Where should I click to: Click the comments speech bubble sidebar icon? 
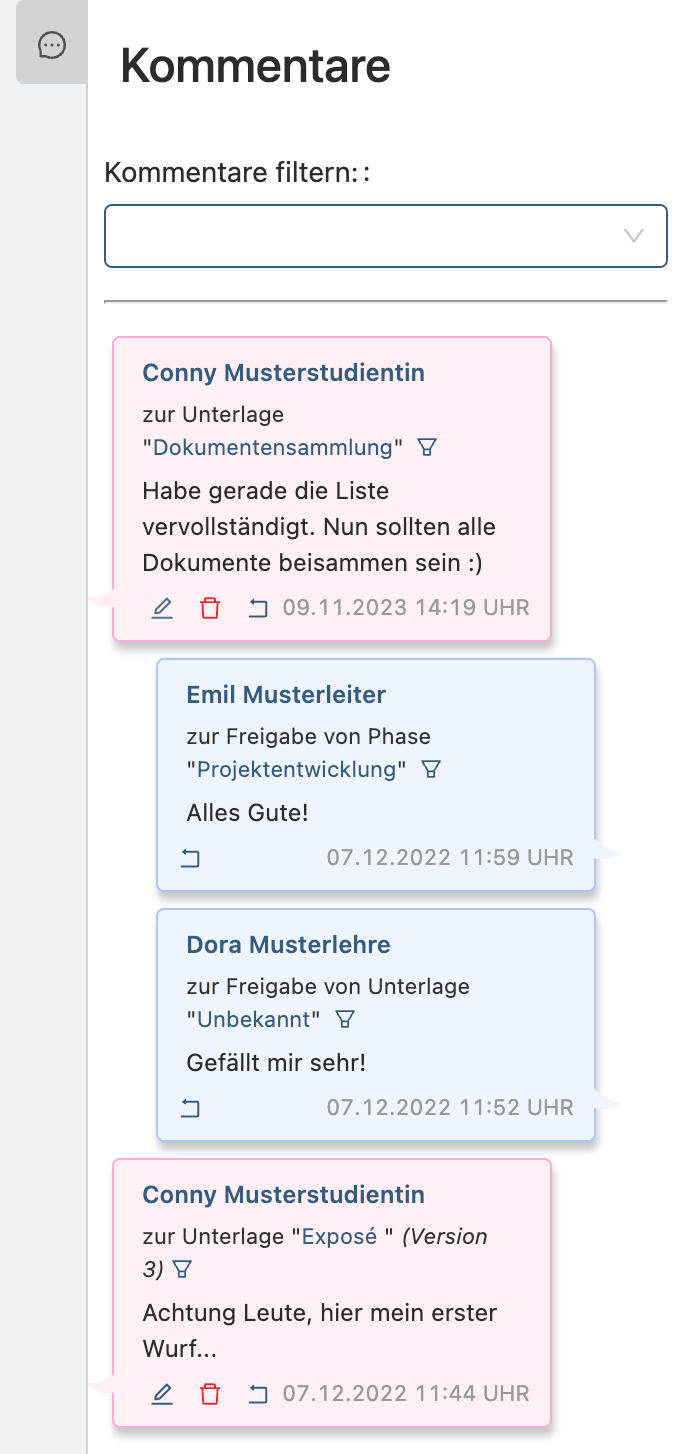click(52, 45)
